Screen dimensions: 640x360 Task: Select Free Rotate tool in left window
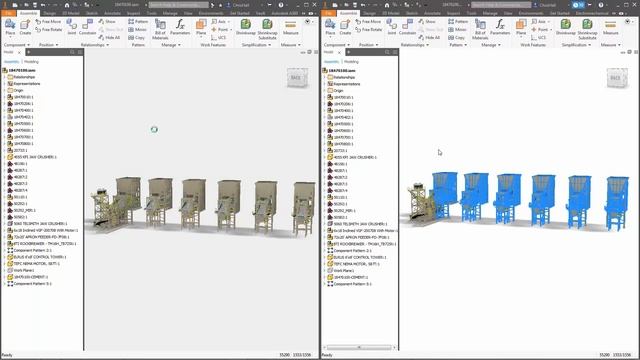tap(49, 29)
